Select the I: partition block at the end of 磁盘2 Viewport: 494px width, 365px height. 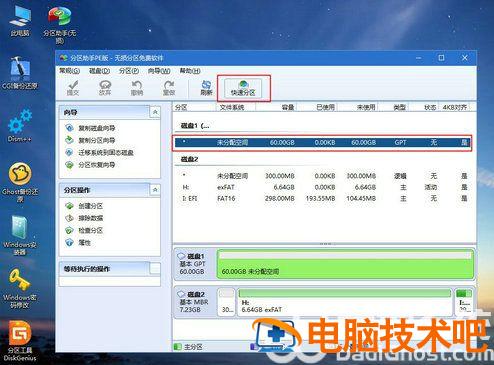464,302
